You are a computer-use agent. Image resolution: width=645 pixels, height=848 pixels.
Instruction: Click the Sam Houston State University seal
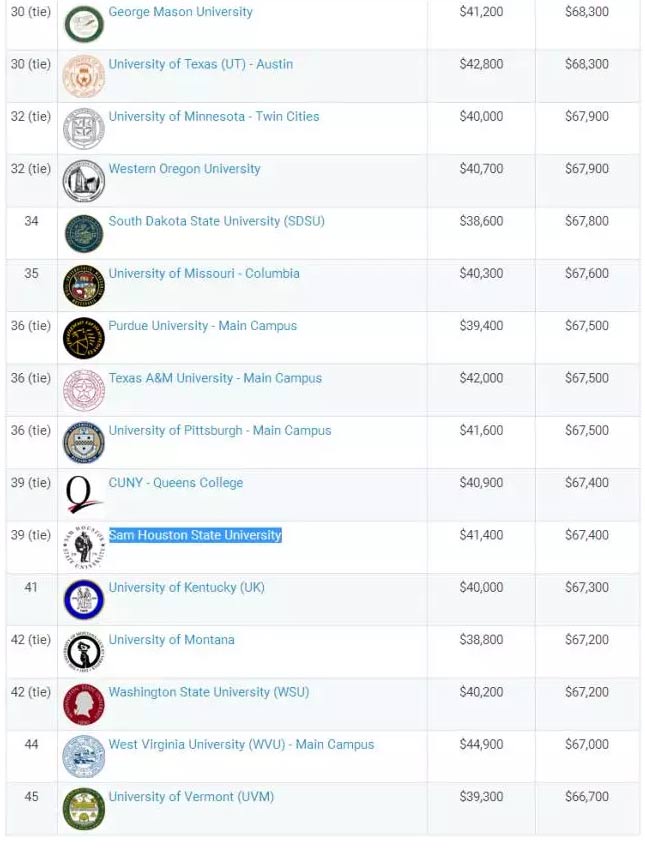click(x=84, y=547)
